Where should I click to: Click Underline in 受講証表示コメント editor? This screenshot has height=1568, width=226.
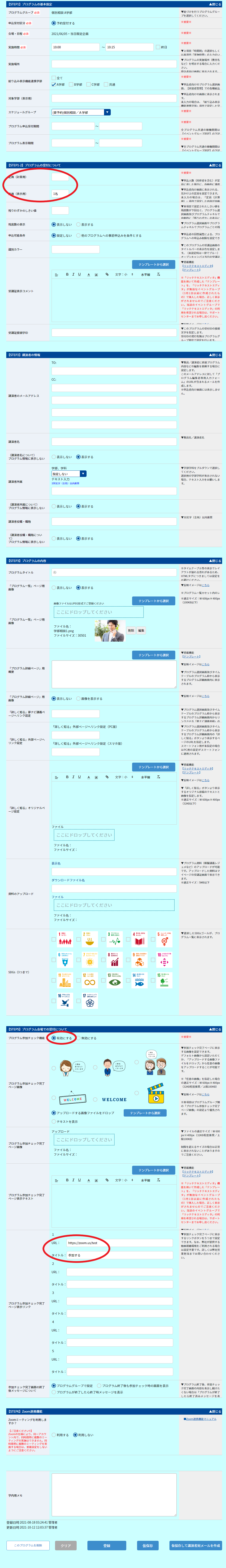coord(79,274)
